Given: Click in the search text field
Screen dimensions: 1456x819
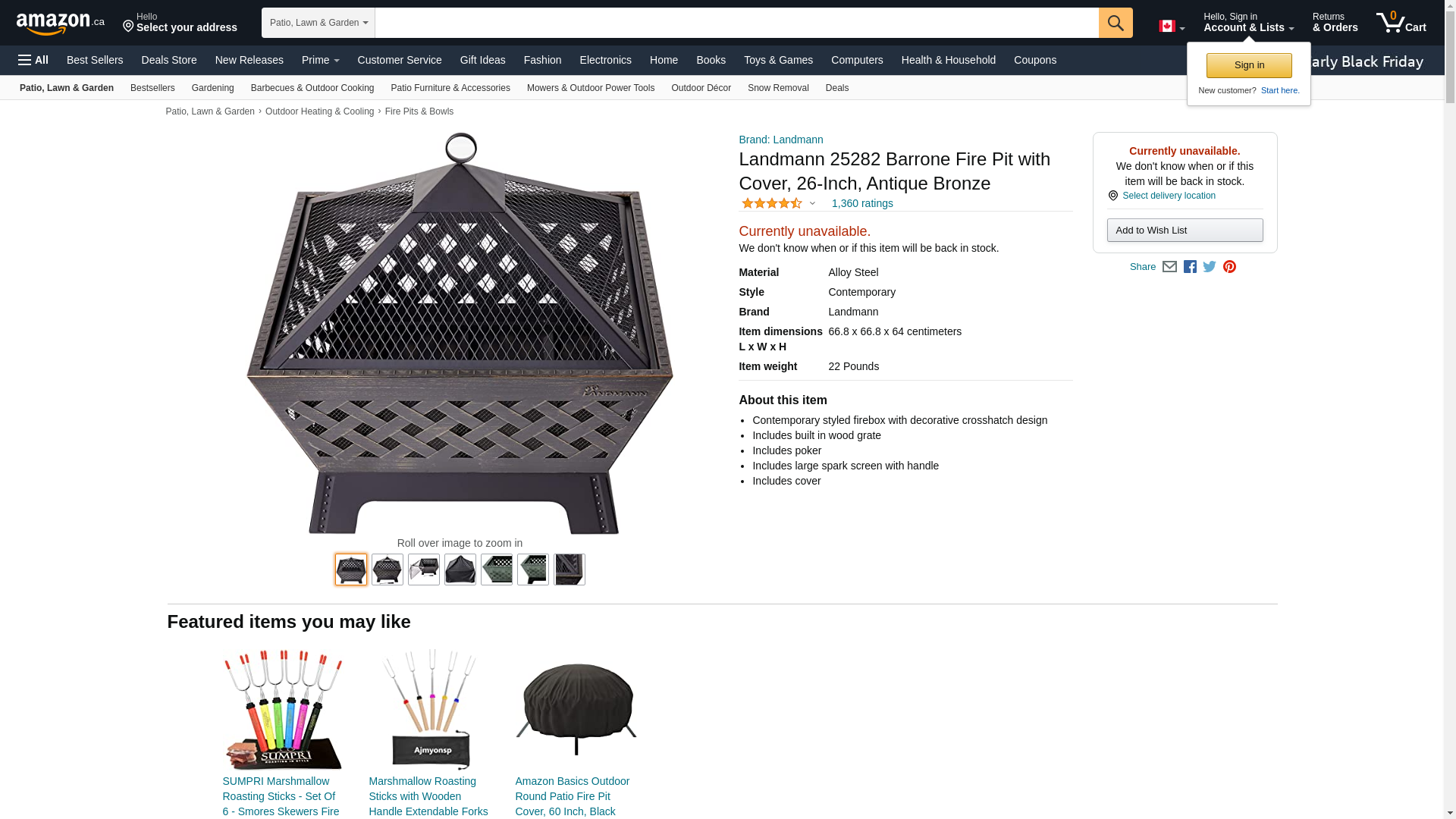Looking at the screenshot, I should (736, 23).
